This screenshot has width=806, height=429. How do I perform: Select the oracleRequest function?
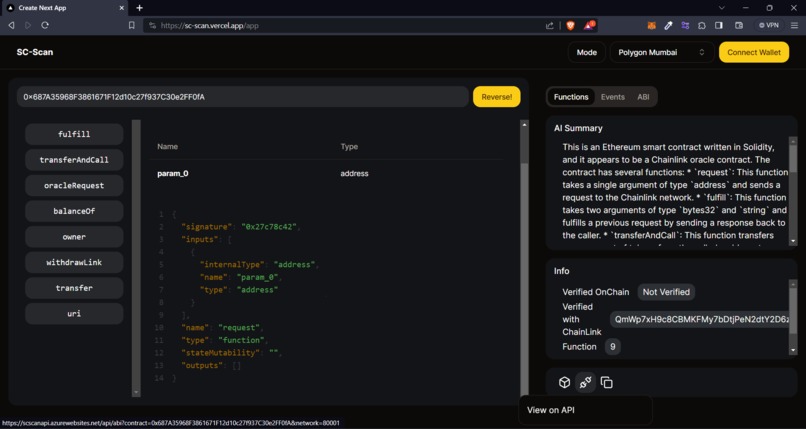74,185
